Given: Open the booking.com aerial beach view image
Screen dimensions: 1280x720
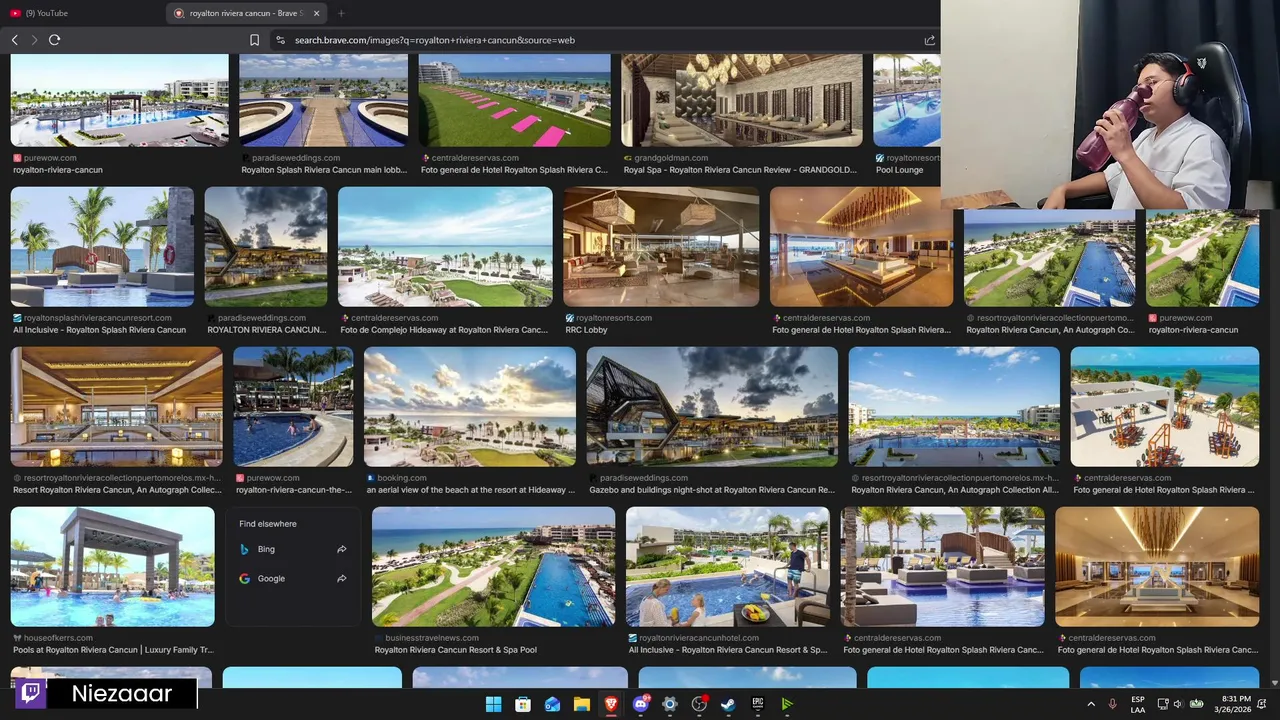Looking at the screenshot, I should pyautogui.click(x=470, y=407).
